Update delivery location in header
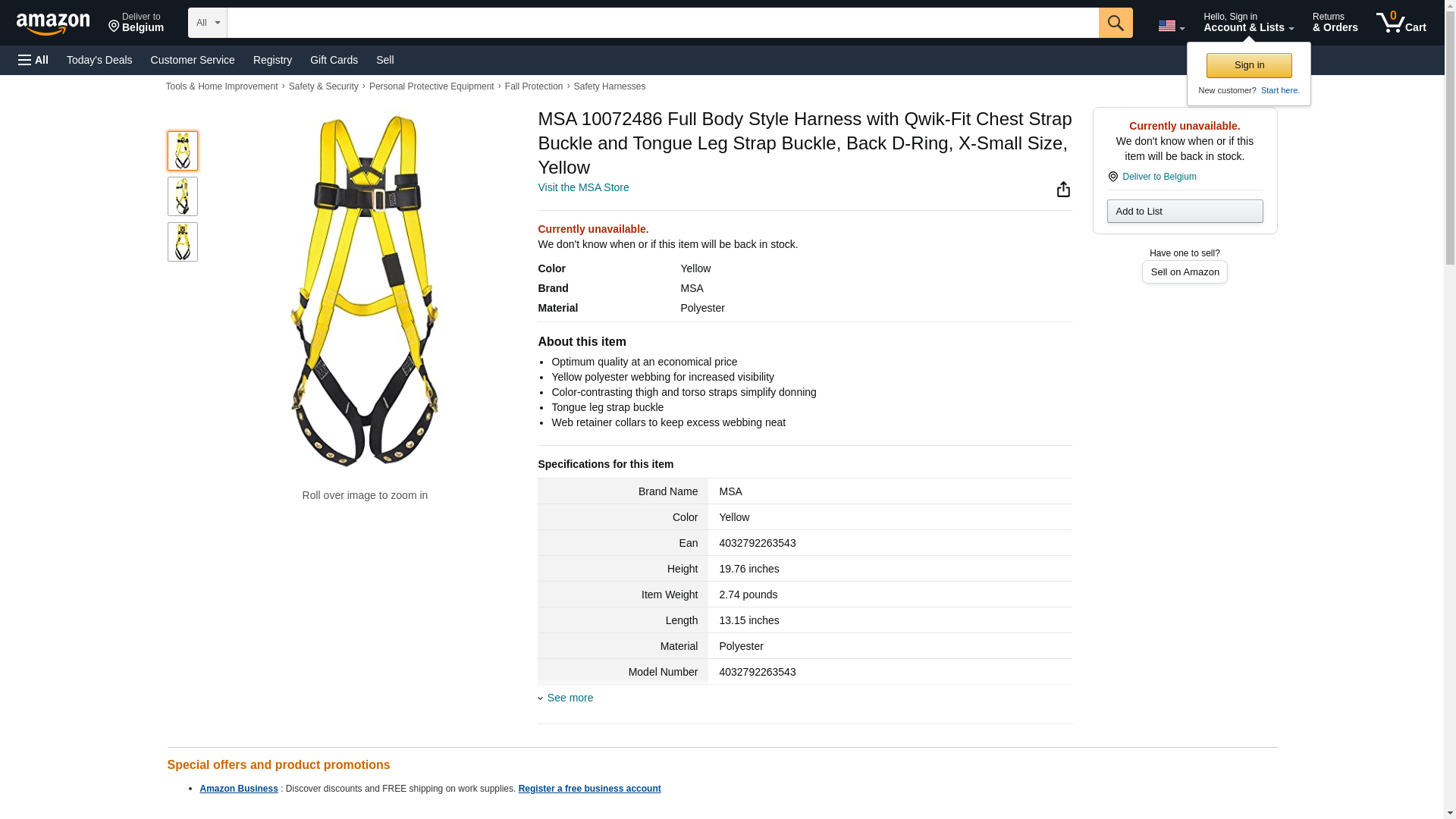 (136, 23)
